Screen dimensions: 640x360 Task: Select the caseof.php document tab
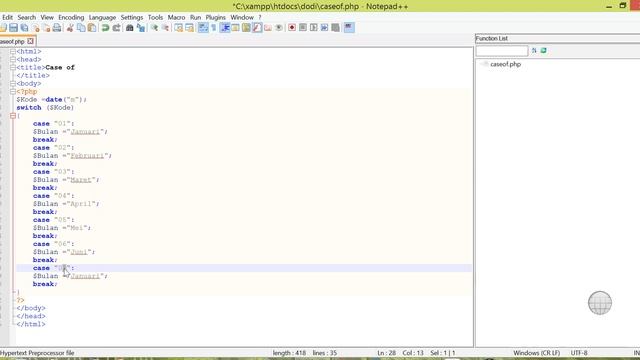(12, 41)
